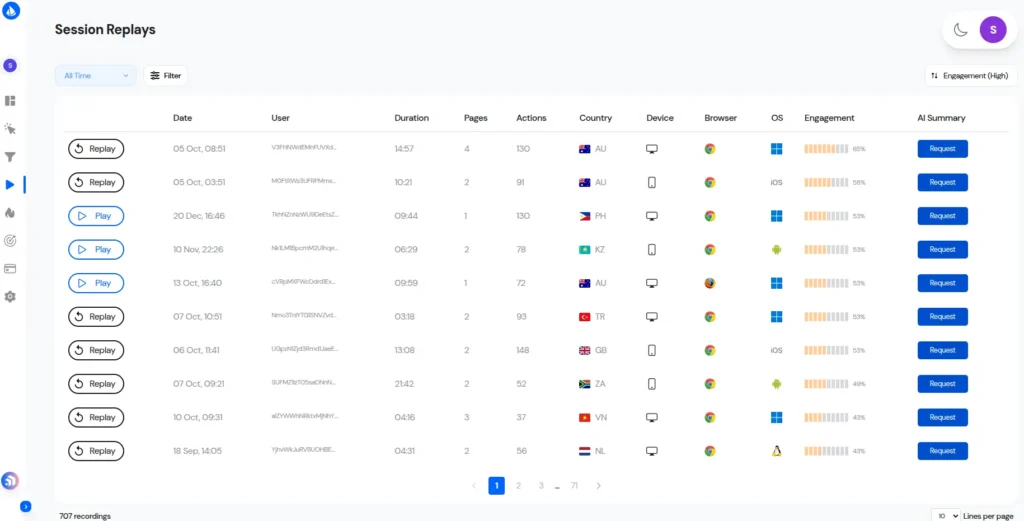The height and width of the screenshot is (521, 1024).
Task: Play the 13 Oct, 16:40 session
Action: (96, 283)
